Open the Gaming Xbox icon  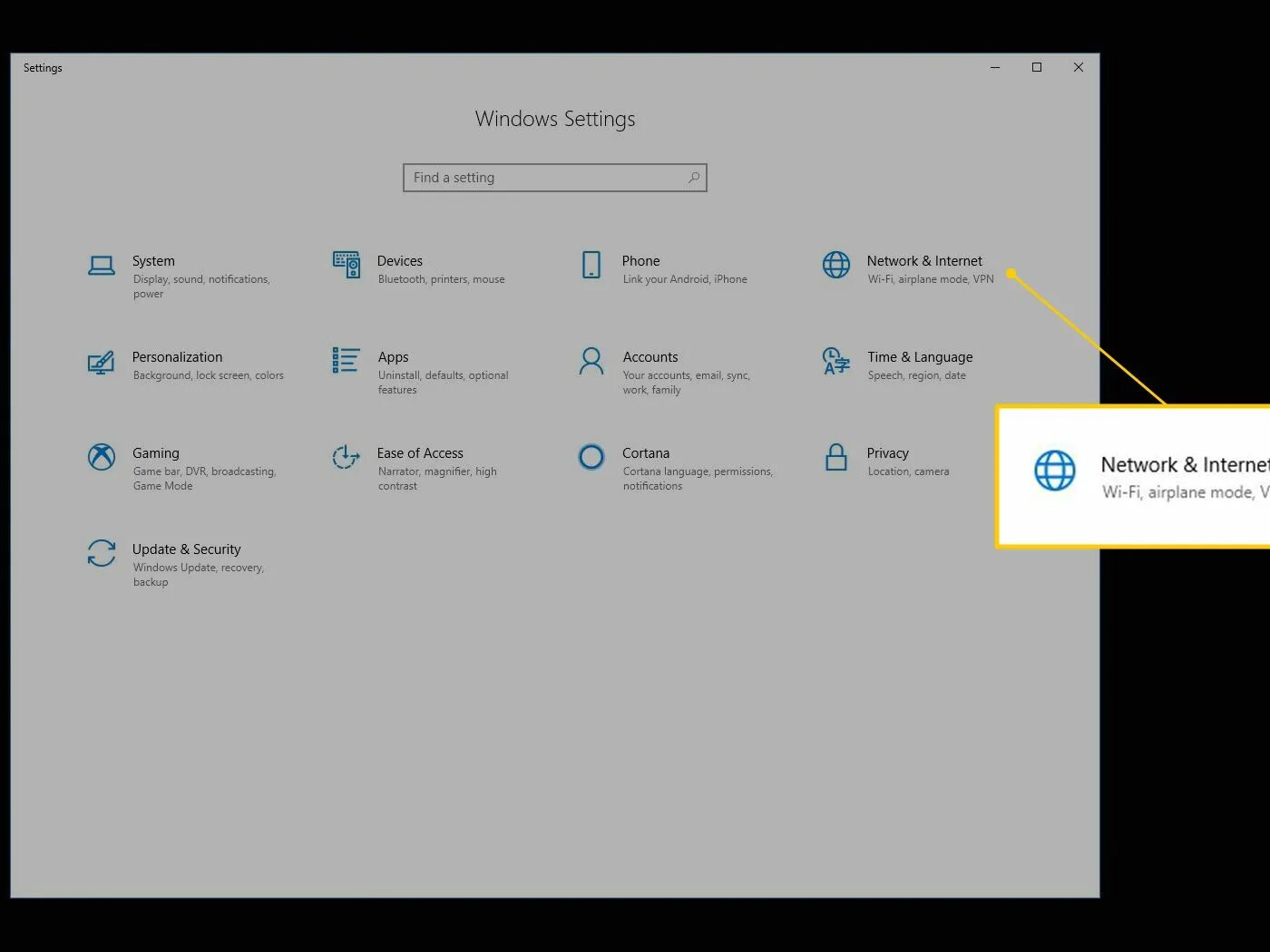pyautogui.click(x=102, y=457)
